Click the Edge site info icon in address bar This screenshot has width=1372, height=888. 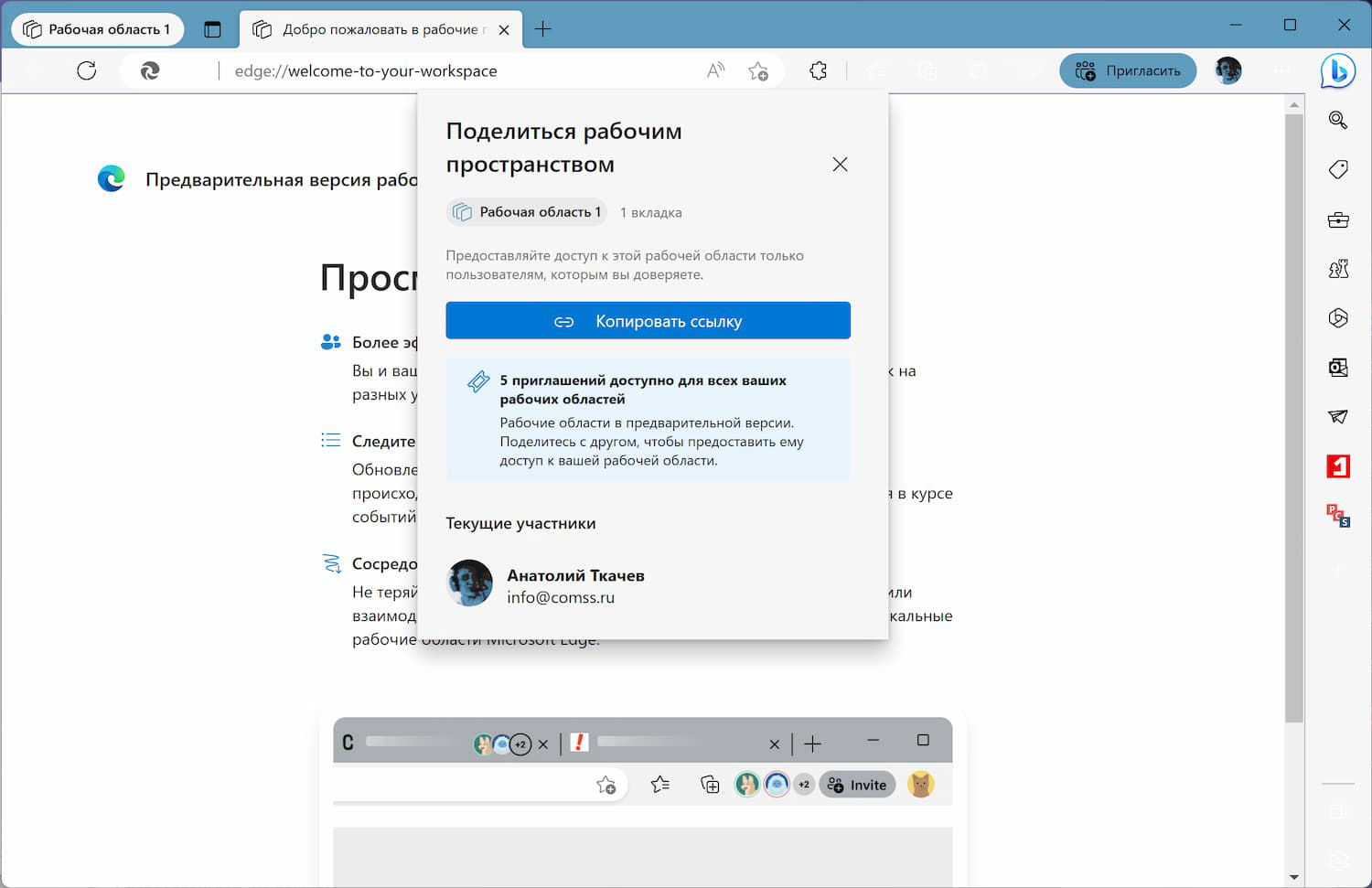(150, 70)
